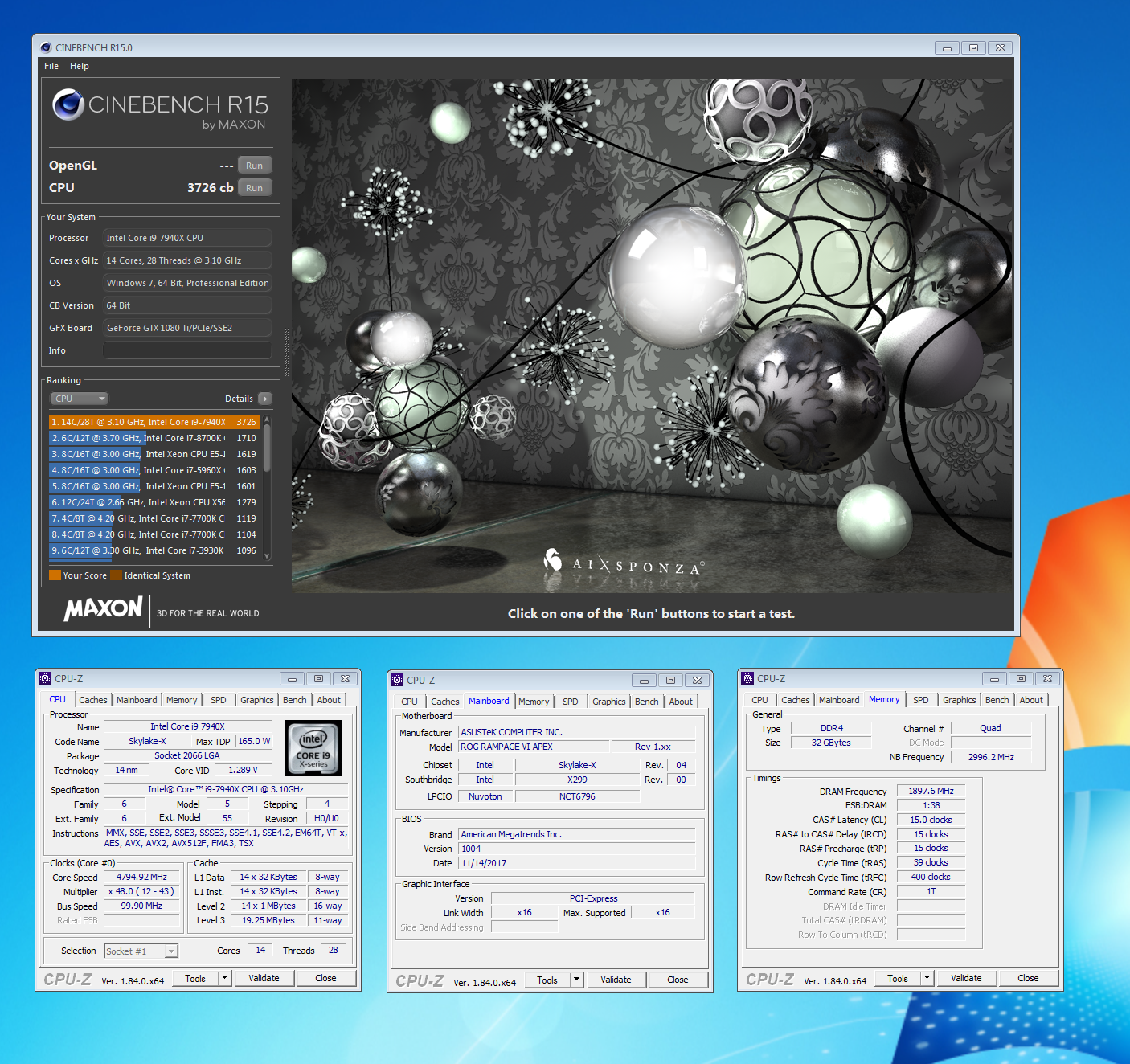The width and height of the screenshot is (1130, 1064).
Task: Click NB Frequency value 2996.2 MHz
Action: pos(991,757)
